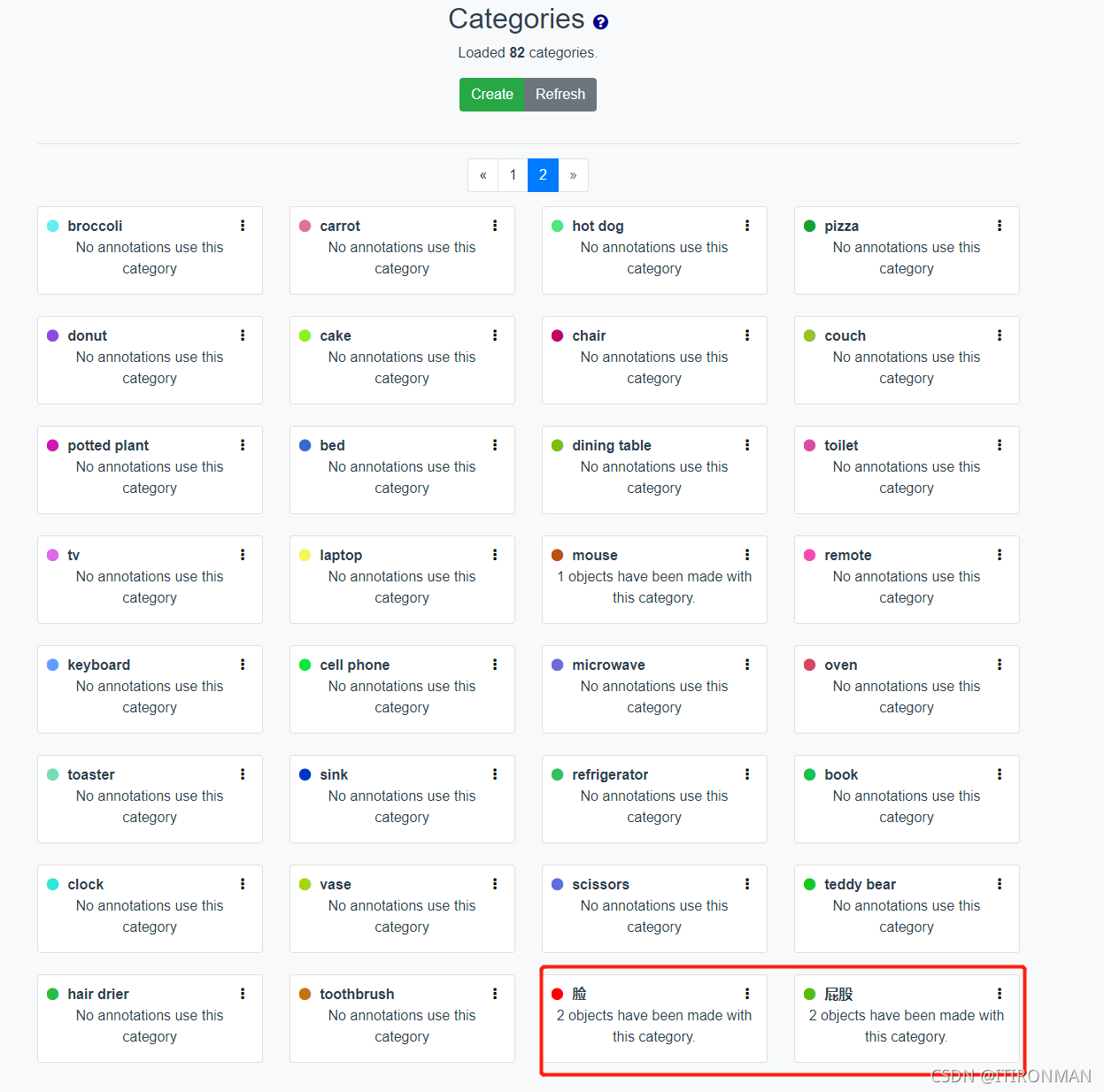Refresh the categories list

pos(560,94)
